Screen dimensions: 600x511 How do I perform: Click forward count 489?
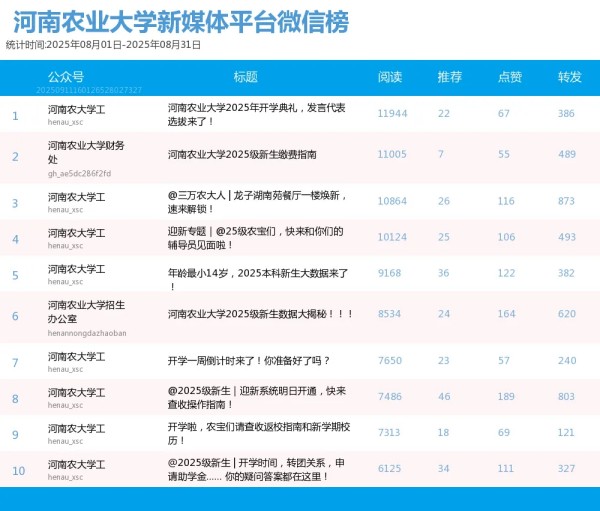point(567,154)
